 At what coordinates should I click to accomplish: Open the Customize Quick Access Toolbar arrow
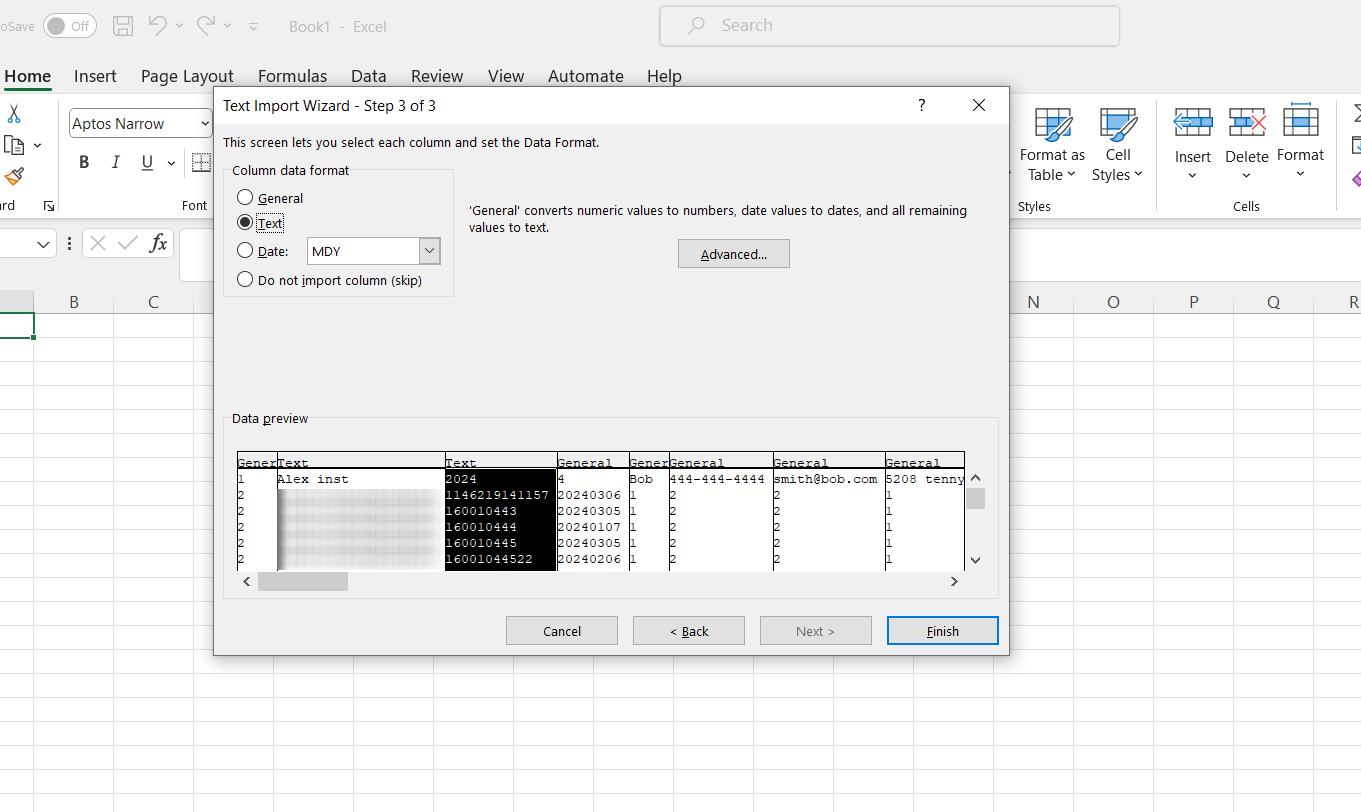253,27
